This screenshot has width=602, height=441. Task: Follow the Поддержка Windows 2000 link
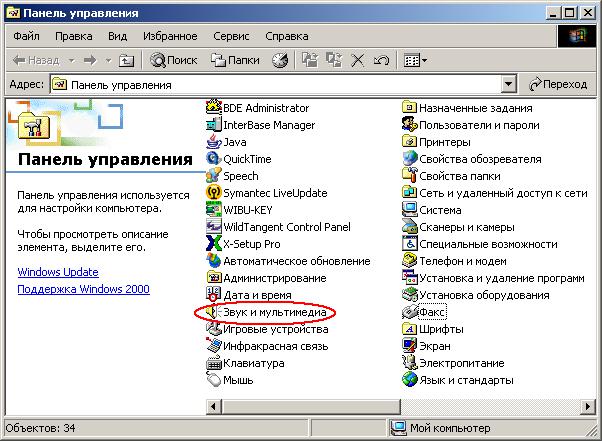coord(83,289)
